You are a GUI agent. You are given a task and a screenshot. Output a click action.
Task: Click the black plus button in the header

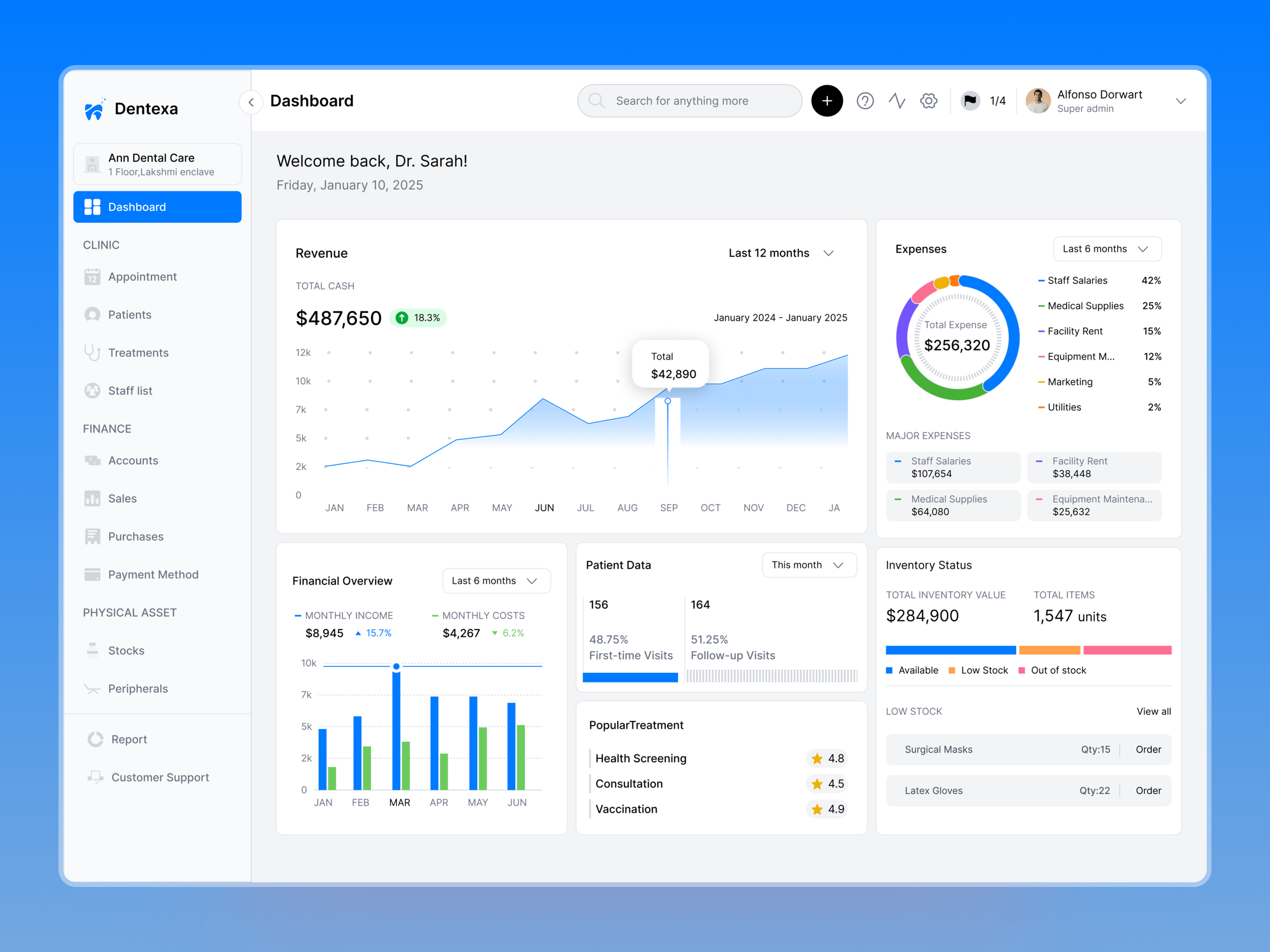827,101
